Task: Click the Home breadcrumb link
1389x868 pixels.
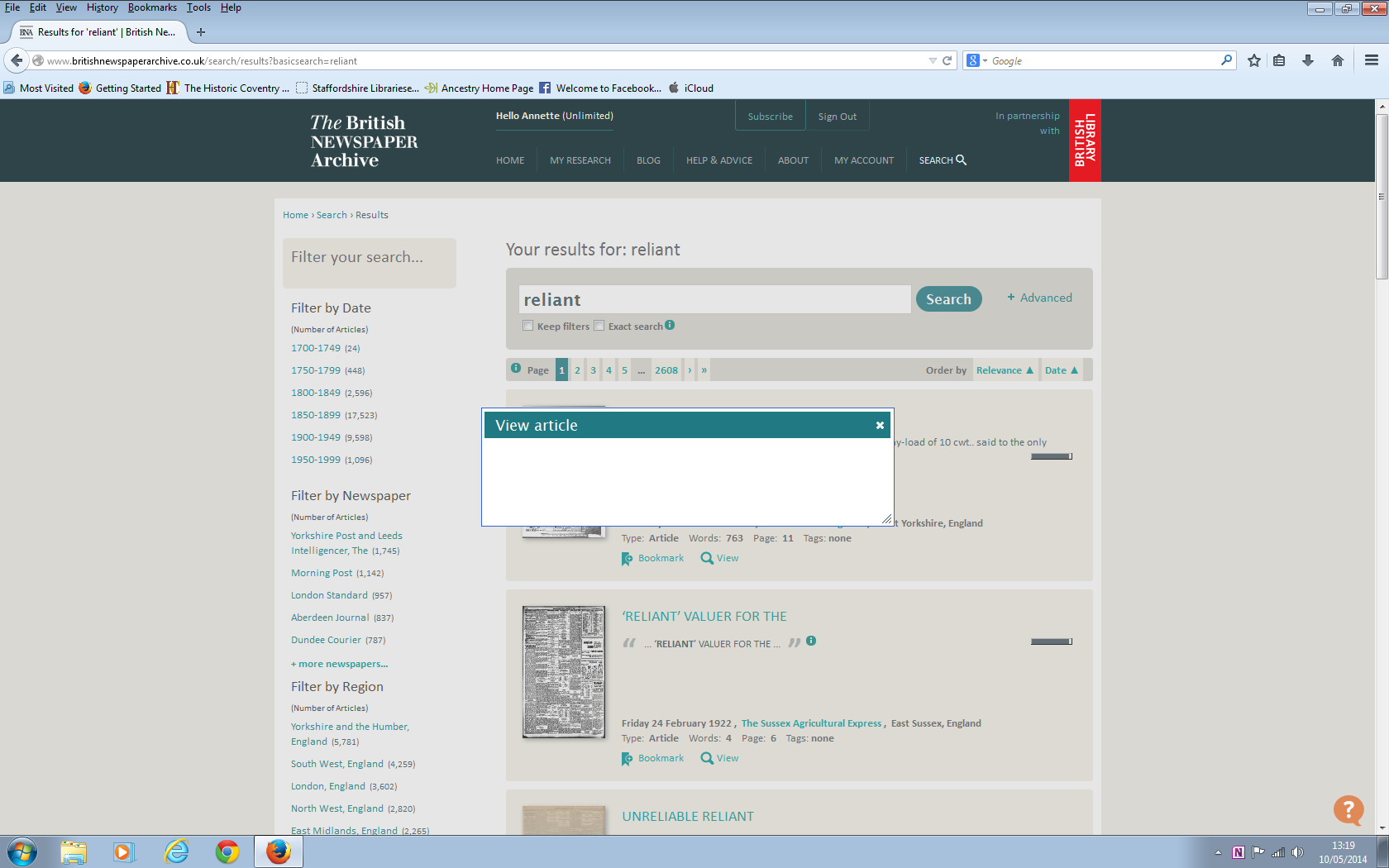Action: (x=295, y=215)
